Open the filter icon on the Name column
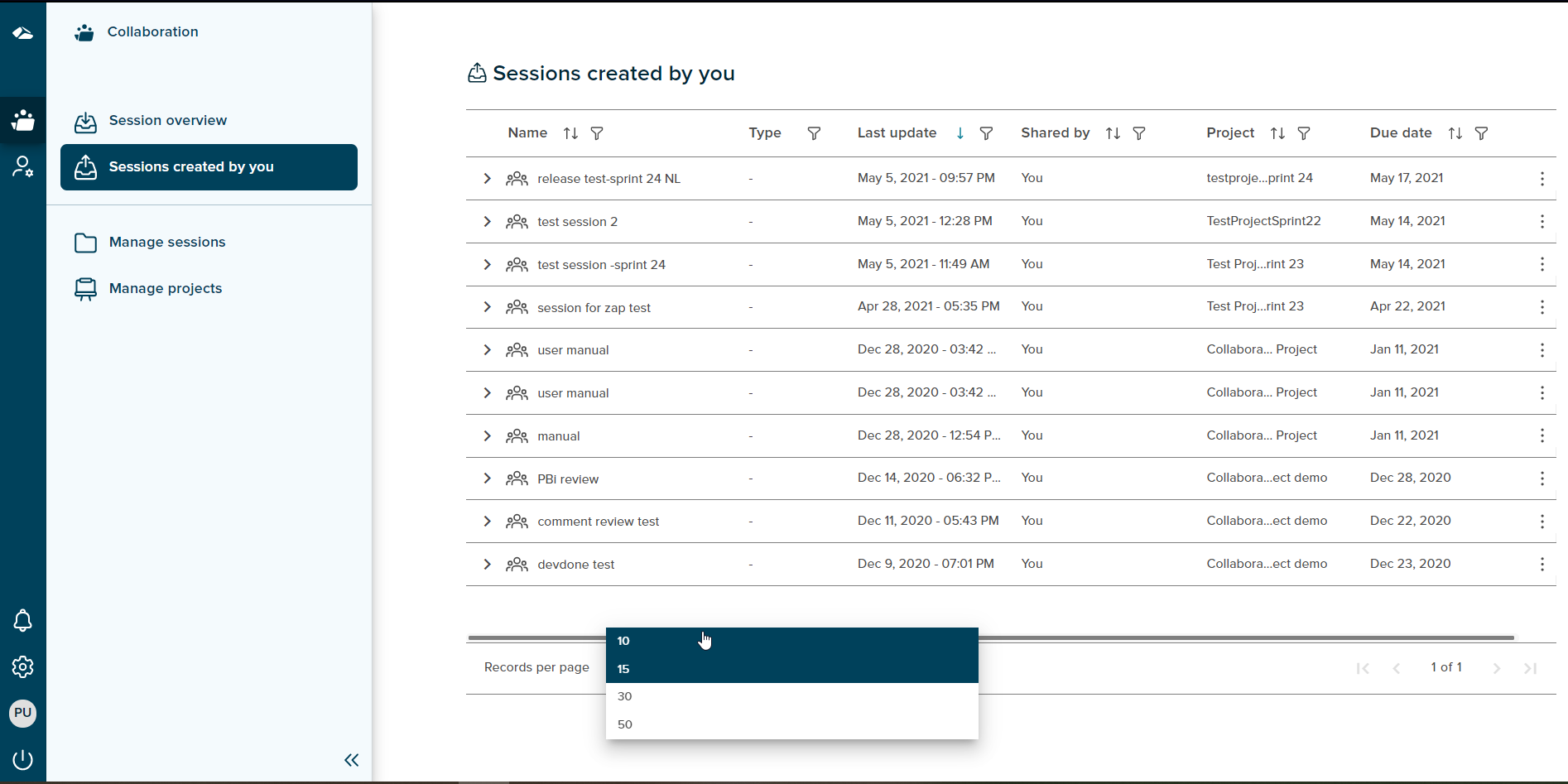 pos(598,132)
